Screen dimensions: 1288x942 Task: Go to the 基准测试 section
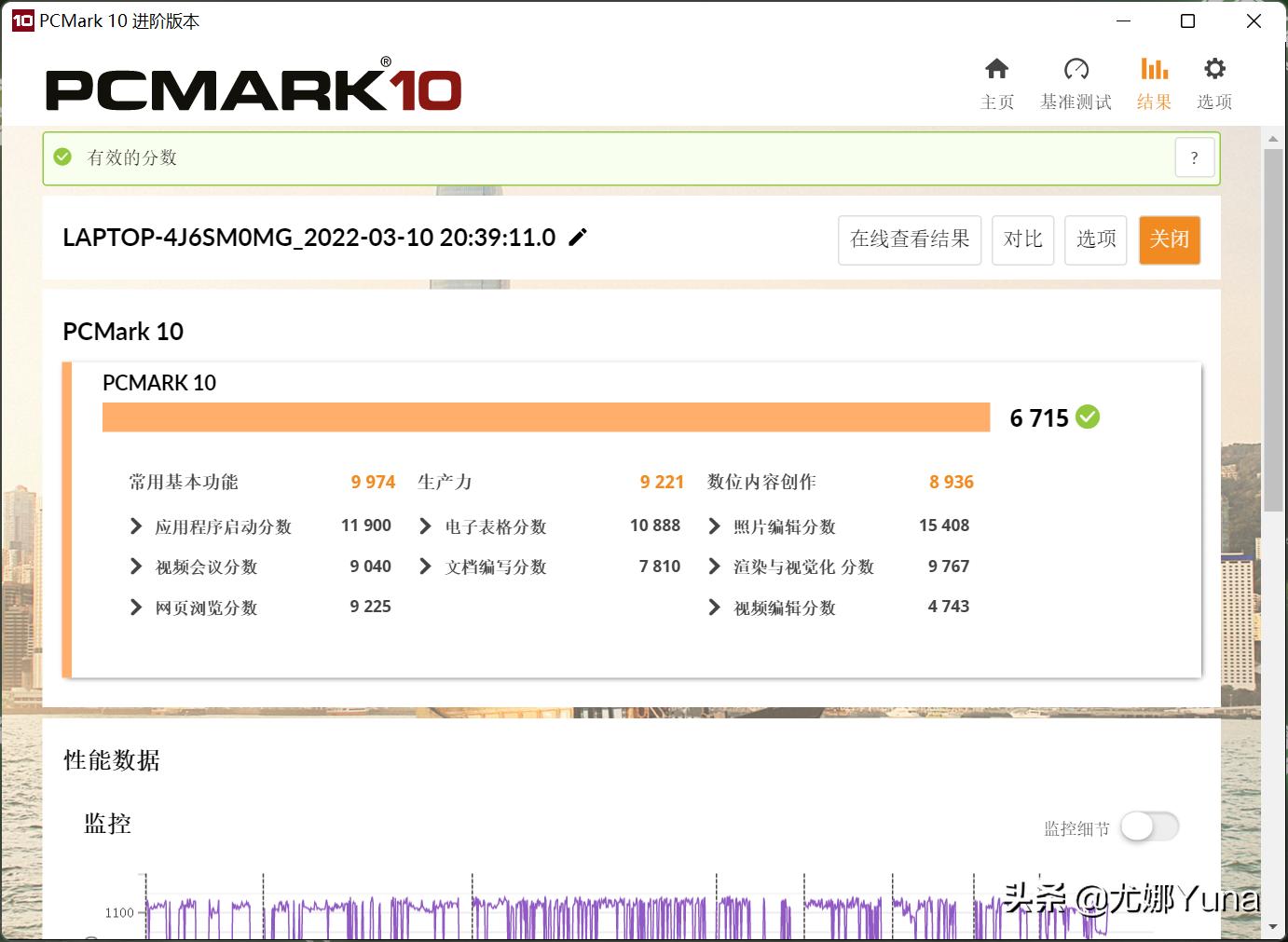click(x=1076, y=83)
